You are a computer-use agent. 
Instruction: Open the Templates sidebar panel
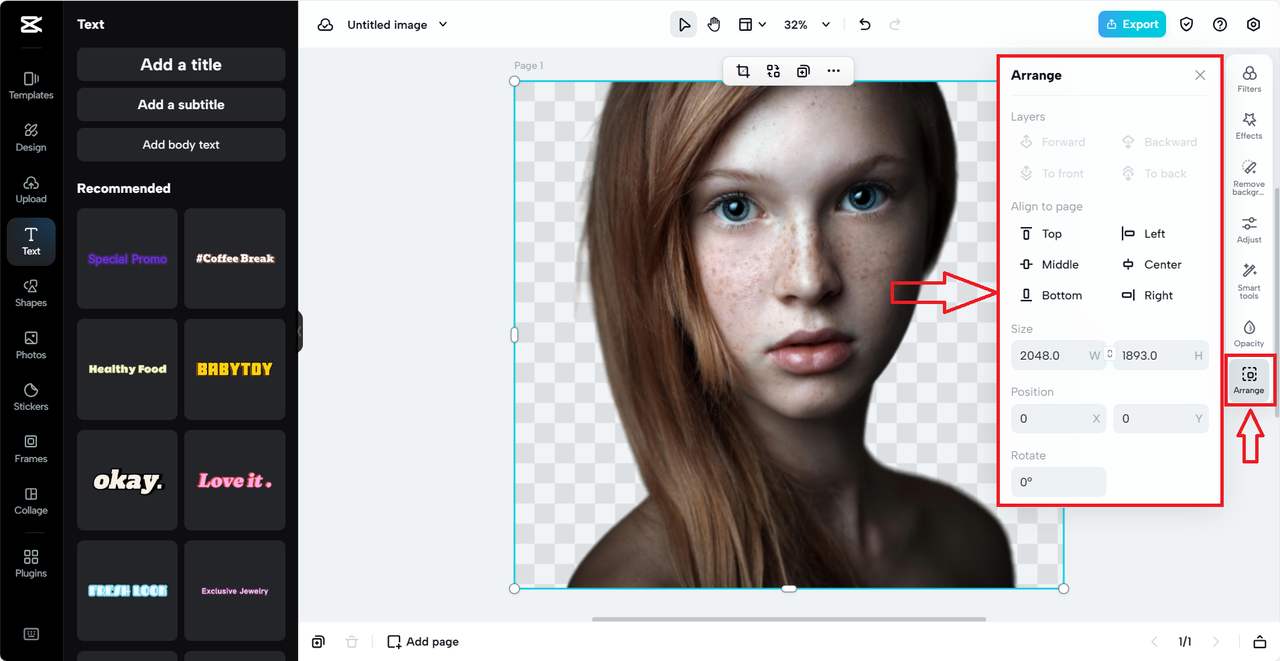(x=31, y=85)
